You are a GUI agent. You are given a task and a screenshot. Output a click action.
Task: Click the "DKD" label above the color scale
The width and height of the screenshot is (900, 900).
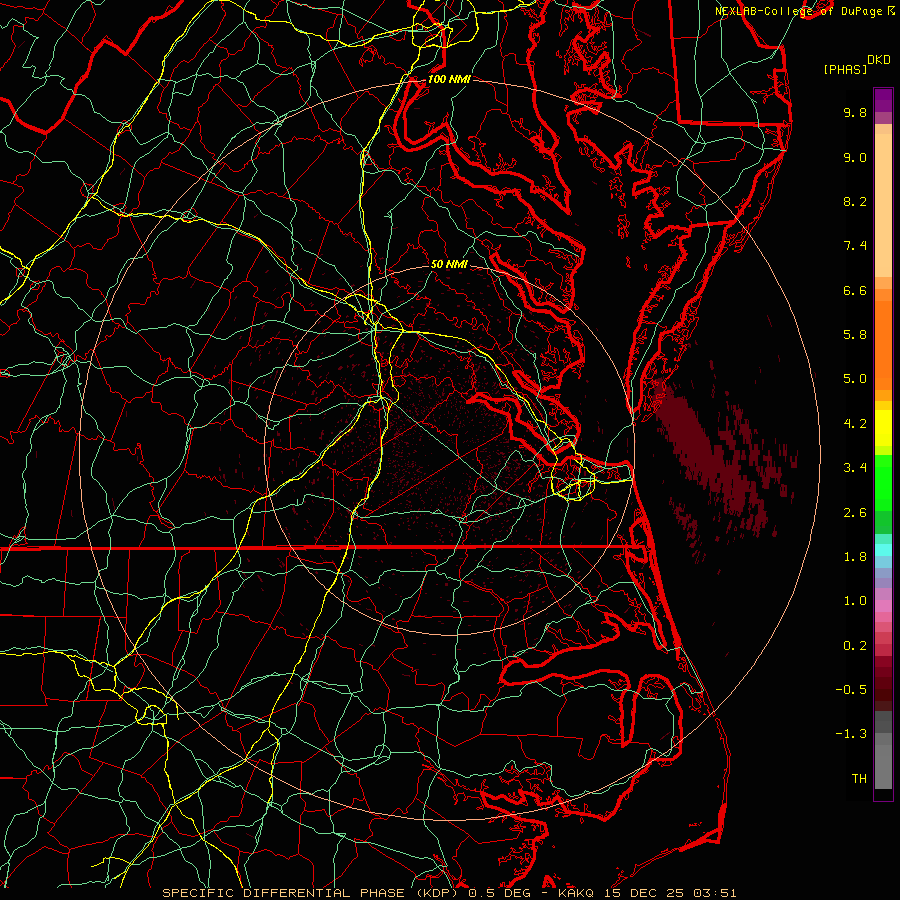click(x=878, y=60)
